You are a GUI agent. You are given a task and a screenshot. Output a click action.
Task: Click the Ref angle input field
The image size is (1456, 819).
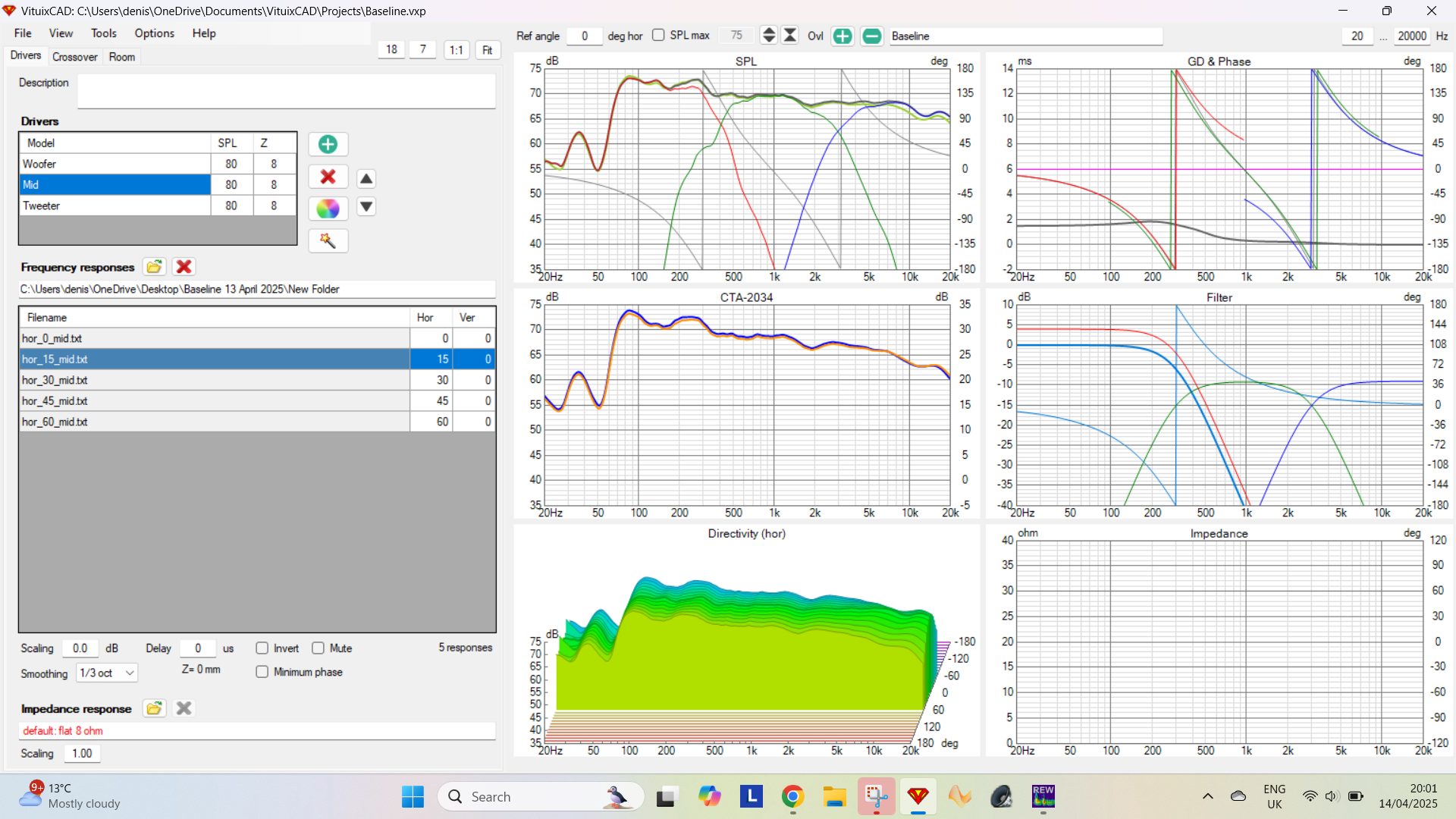pos(584,36)
